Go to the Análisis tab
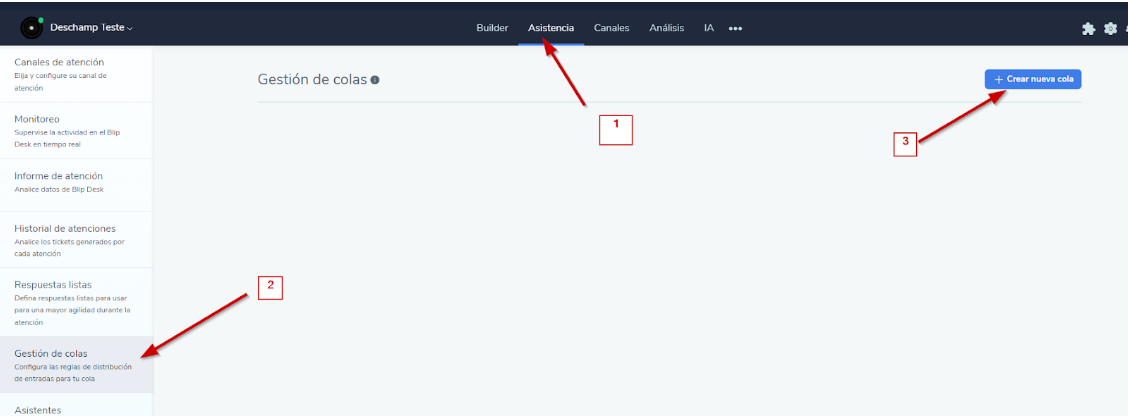Viewport: 1129px width, 417px height. 666,28
